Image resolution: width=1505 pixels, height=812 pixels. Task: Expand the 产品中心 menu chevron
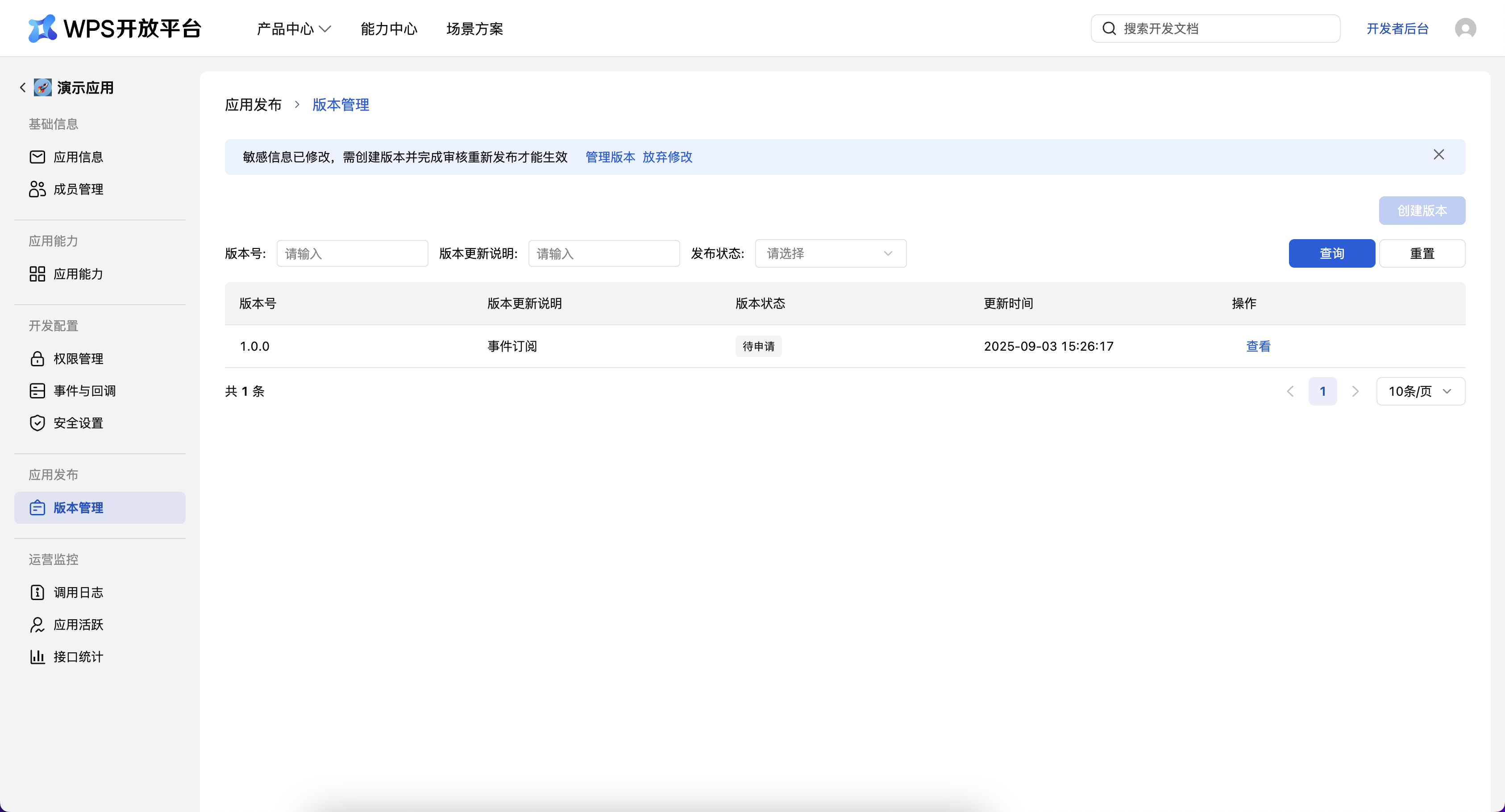point(326,29)
